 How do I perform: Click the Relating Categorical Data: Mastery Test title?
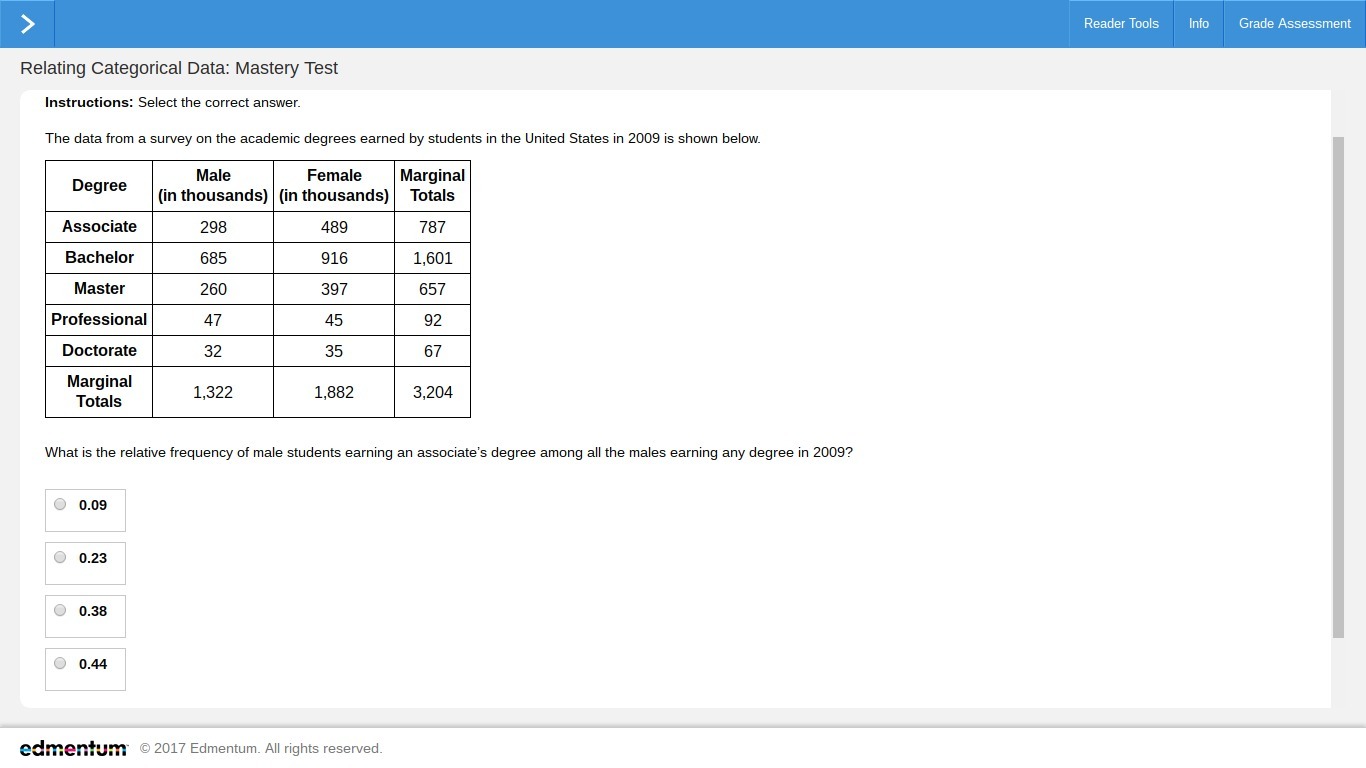(x=179, y=68)
